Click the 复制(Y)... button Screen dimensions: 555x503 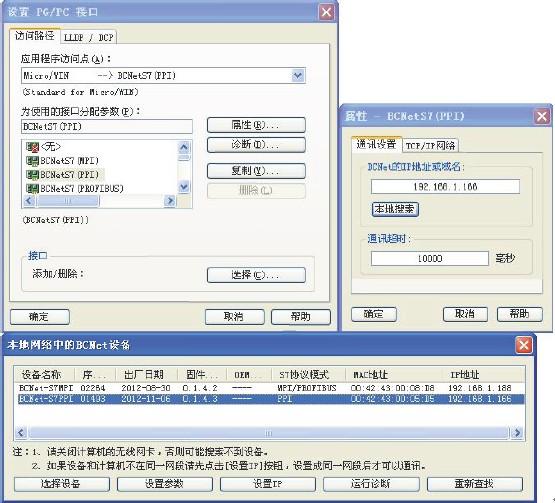tap(256, 171)
